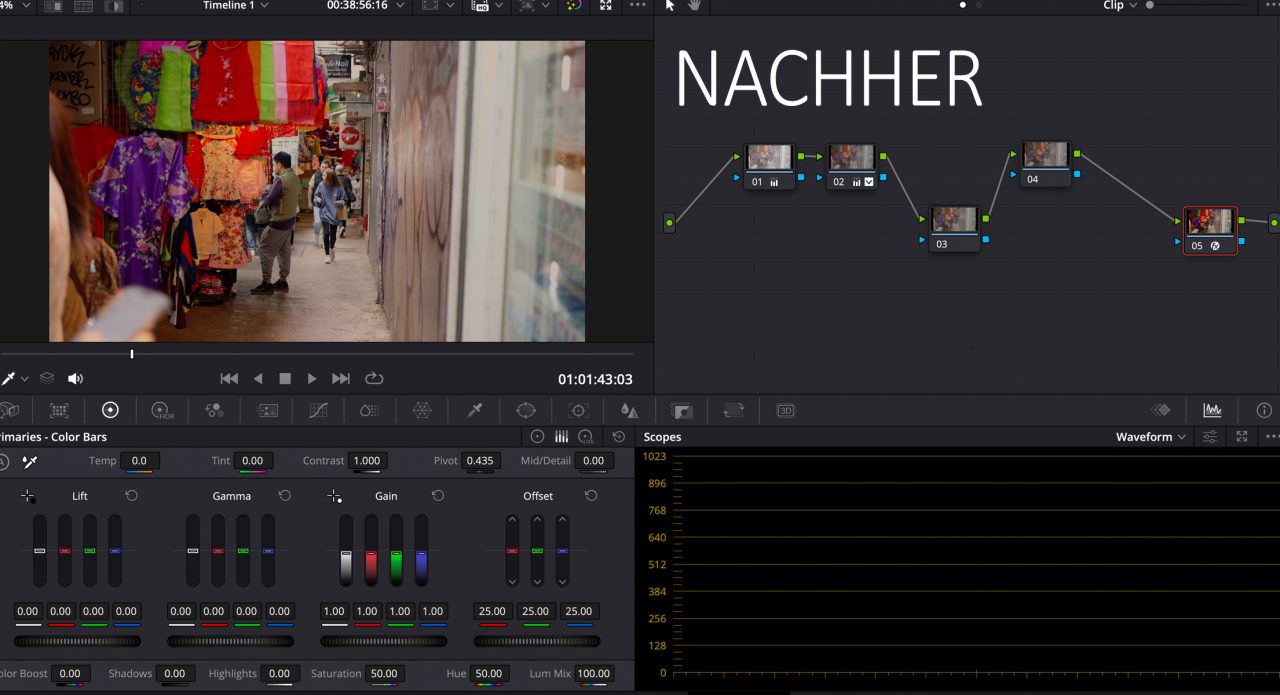Open the Tracker palette

click(x=578, y=410)
